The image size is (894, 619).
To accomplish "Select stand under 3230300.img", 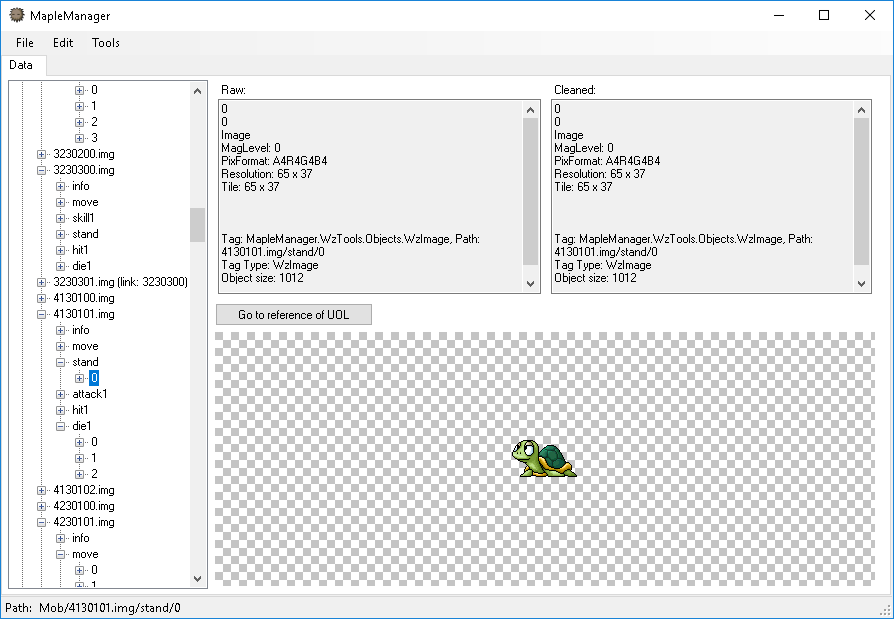I will click(x=85, y=234).
